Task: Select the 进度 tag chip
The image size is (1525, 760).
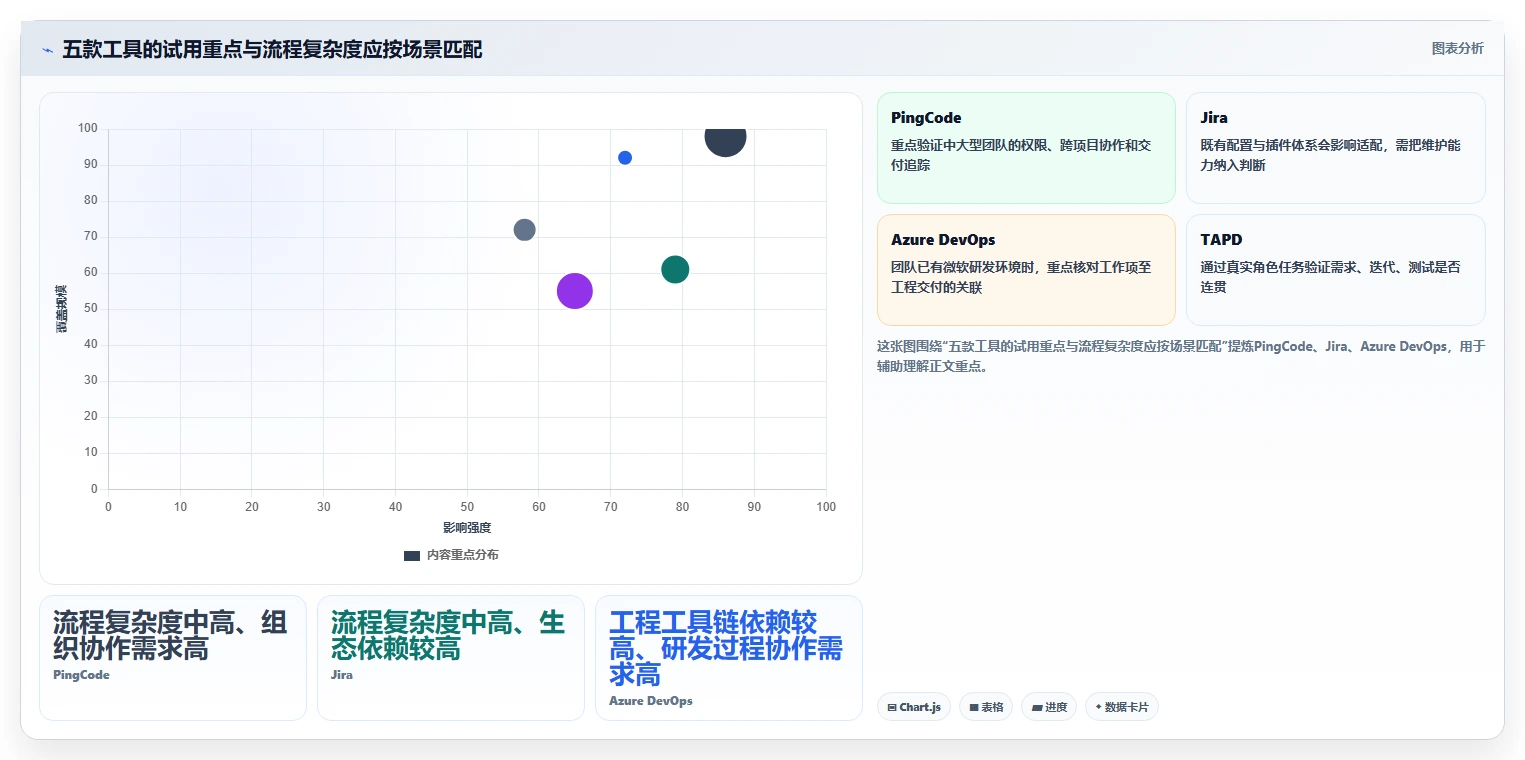Action: (x=1049, y=707)
